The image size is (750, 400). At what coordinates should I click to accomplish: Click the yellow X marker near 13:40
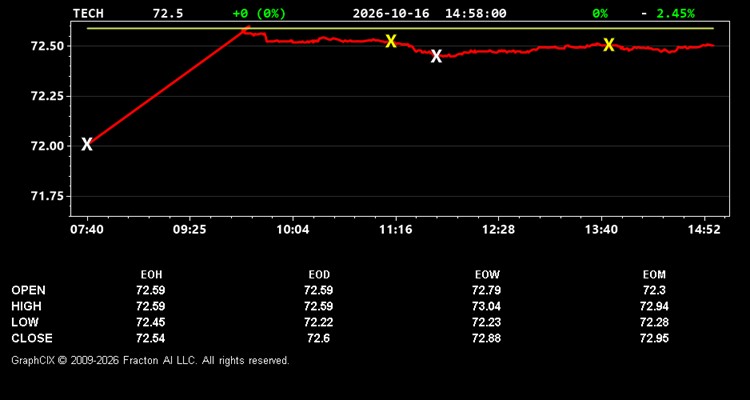tap(608, 45)
